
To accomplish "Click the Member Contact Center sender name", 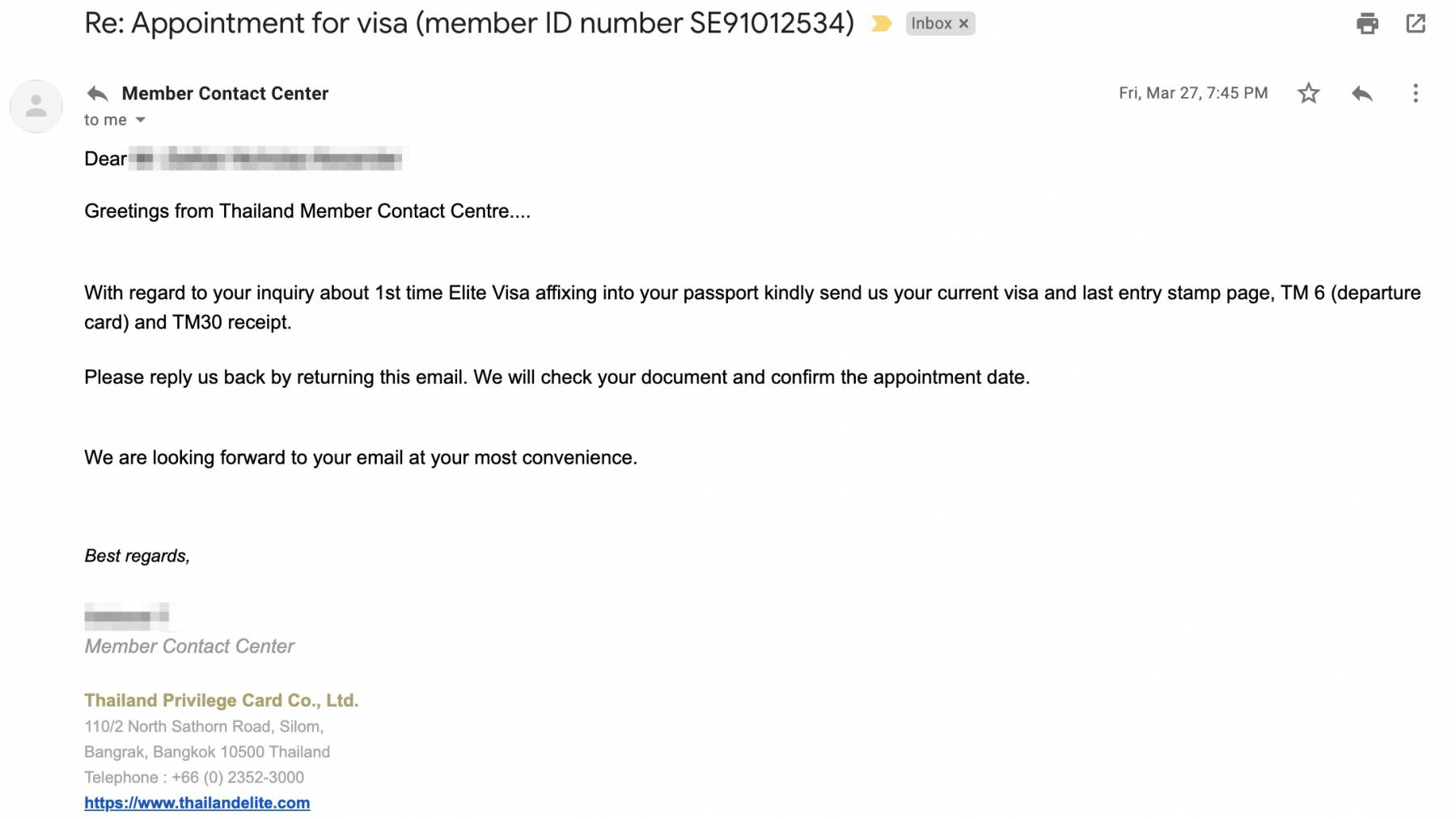I will 225,93.
